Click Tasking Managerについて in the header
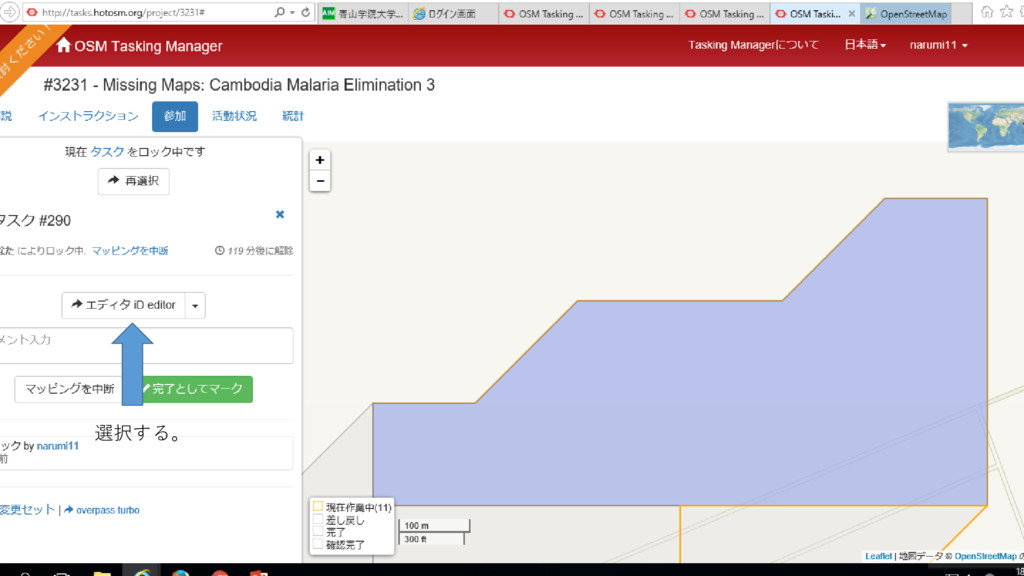This screenshot has height=576, width=1024. tap(753, 44)
